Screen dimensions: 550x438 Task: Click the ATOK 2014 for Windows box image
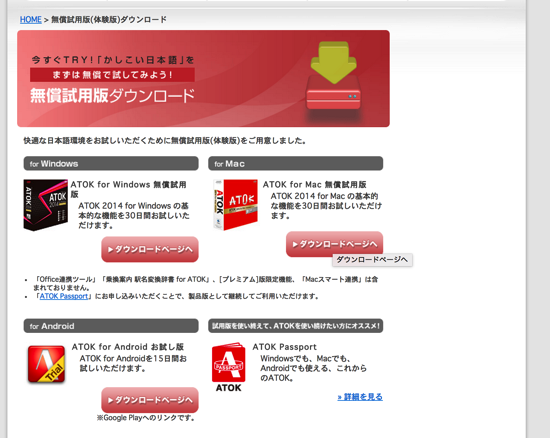(x=46, y=205)
